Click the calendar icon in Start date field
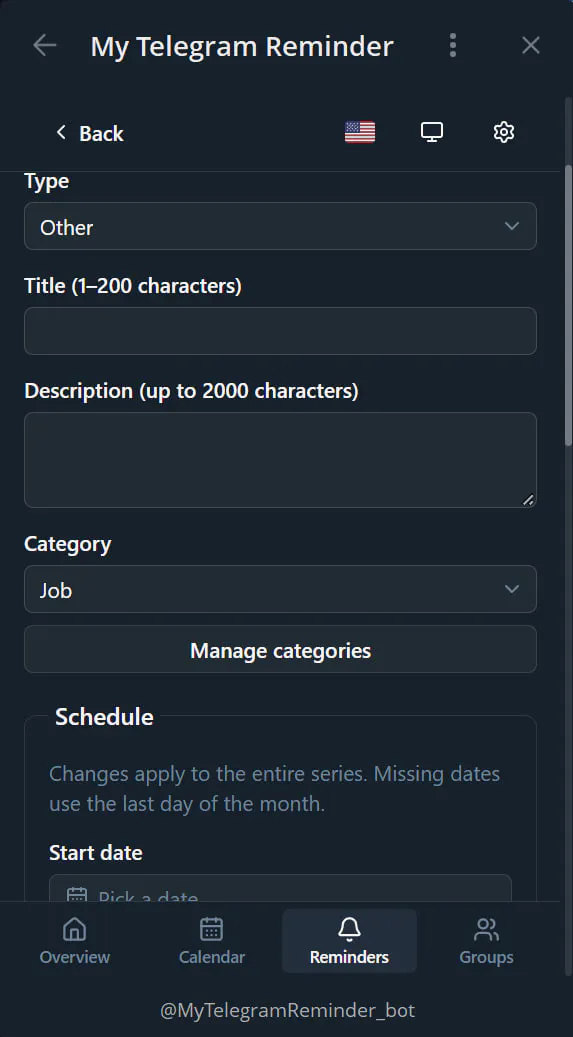 77,894
